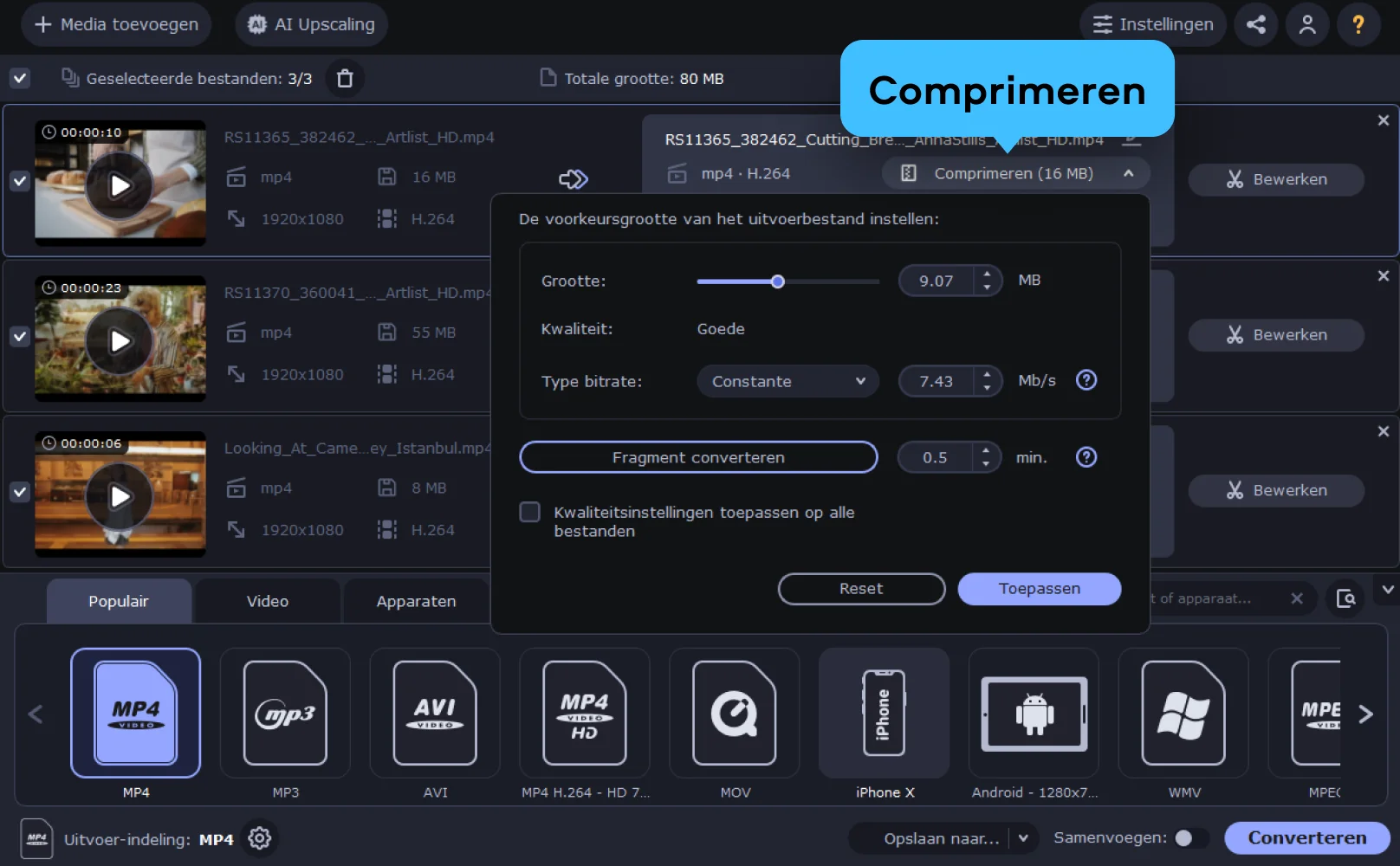Adjust the Grootte size slider handle
1400x866 pixels.
click(777, 281)
